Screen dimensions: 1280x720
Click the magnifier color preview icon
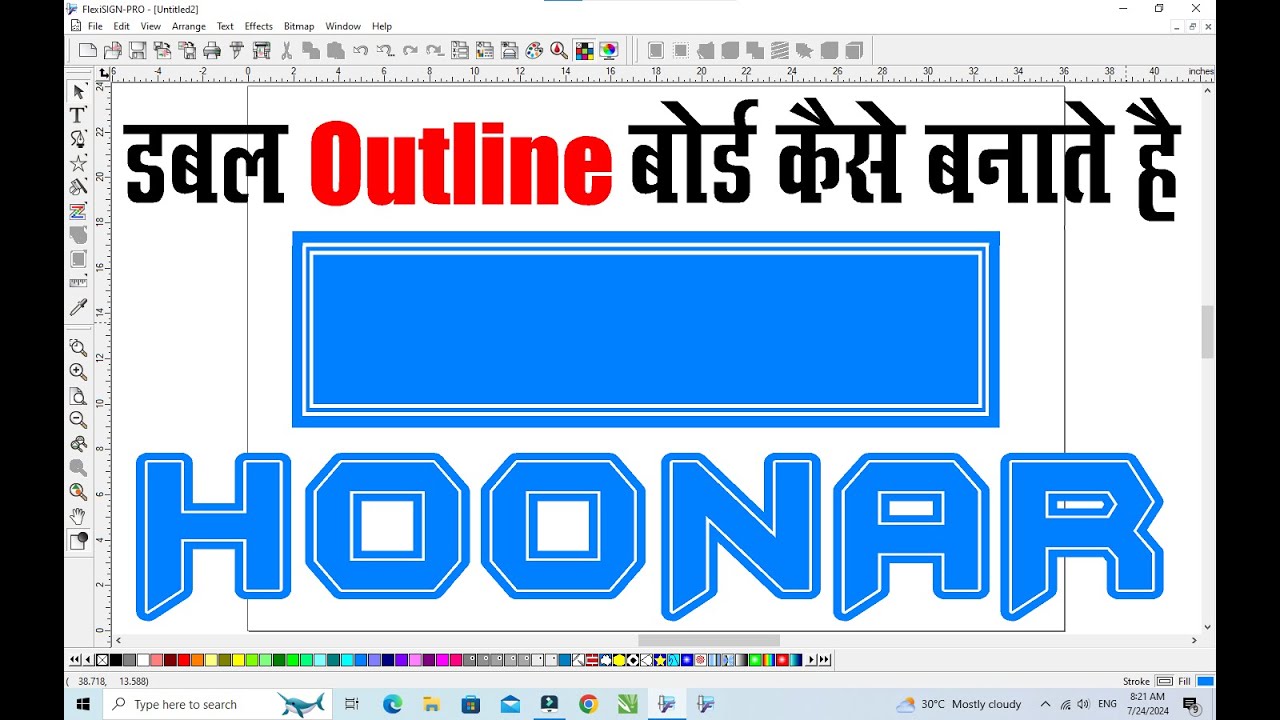[x=559, y=50]
